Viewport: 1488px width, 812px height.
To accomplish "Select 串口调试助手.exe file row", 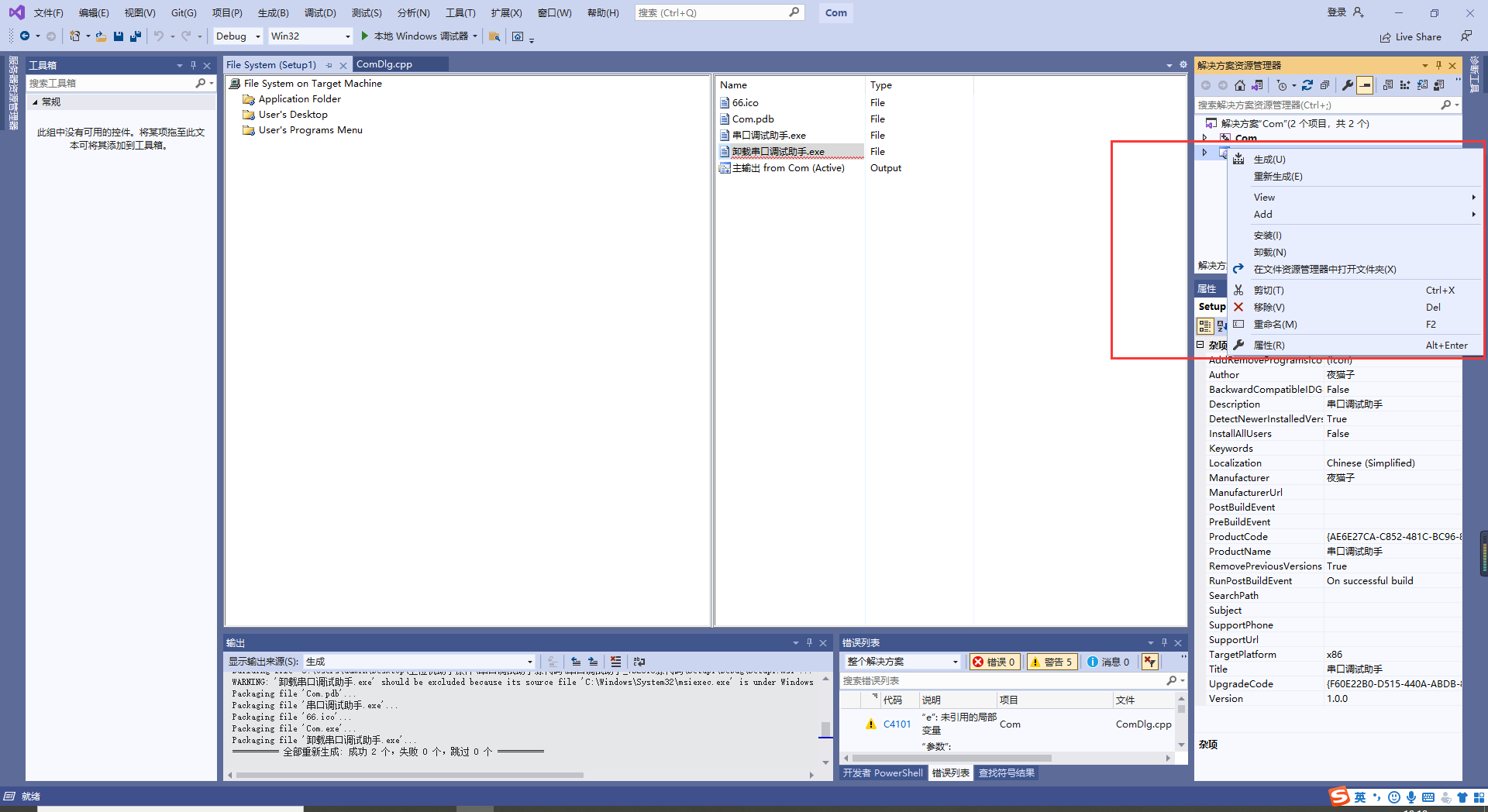I will tap(769, 136).
